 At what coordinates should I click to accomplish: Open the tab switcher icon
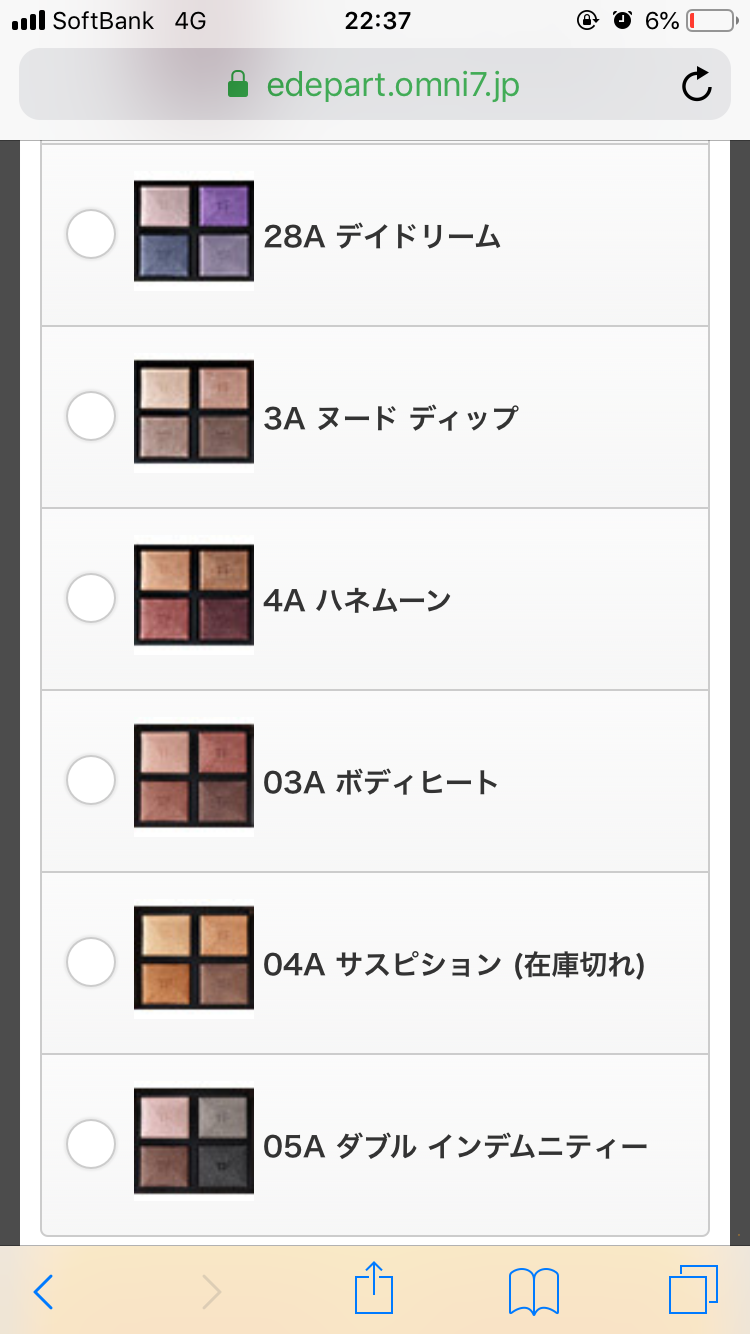click(693, 1290)
